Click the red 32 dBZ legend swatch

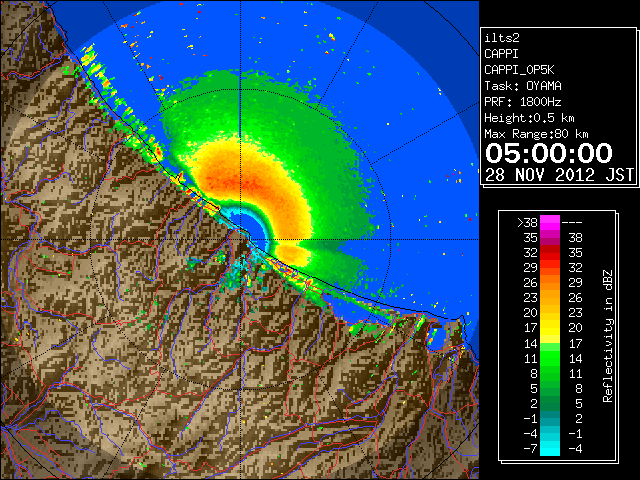tap(550, 253)
